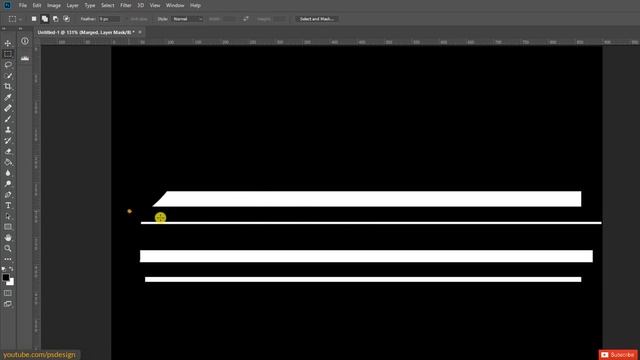Choose Add to Selection mode
The height and width of the screenshot is (360, 640).
44,19
